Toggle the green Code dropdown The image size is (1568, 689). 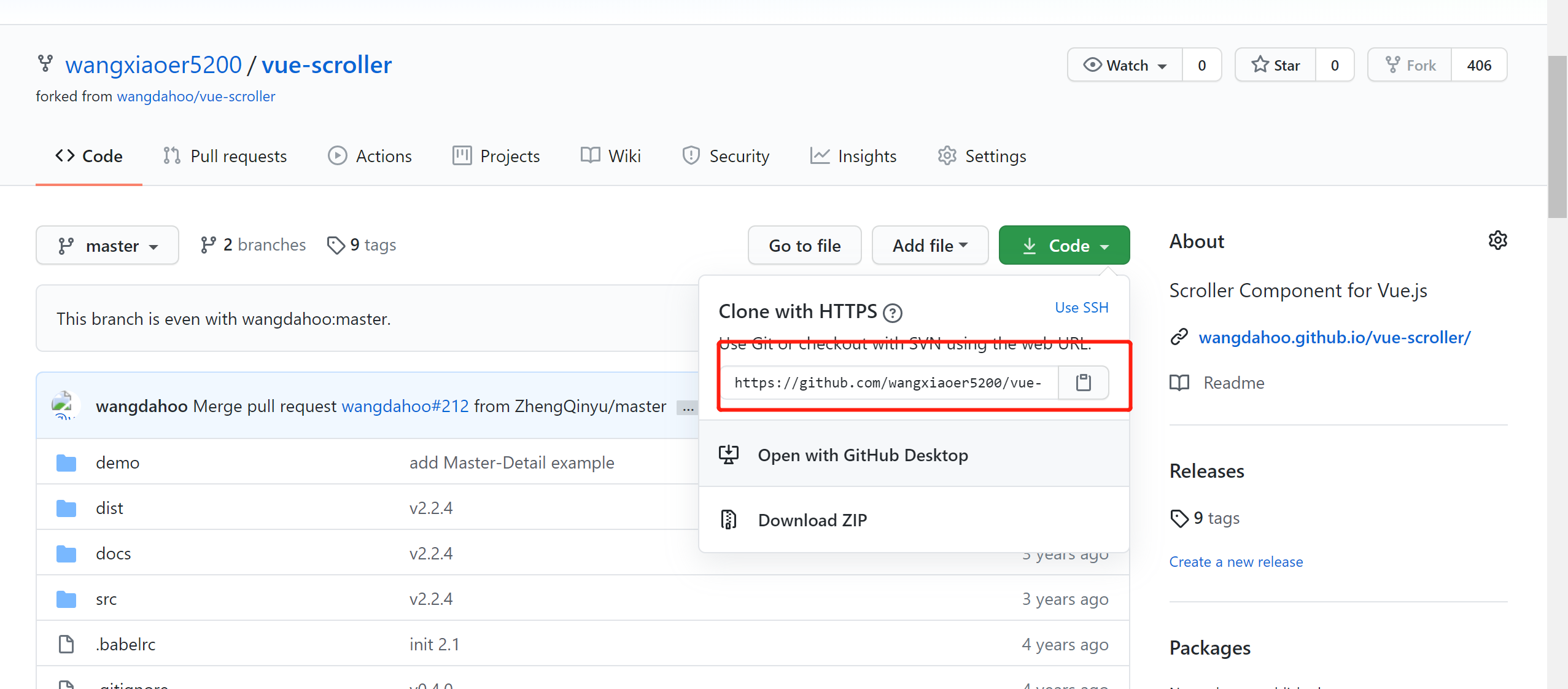point(1064,245)
